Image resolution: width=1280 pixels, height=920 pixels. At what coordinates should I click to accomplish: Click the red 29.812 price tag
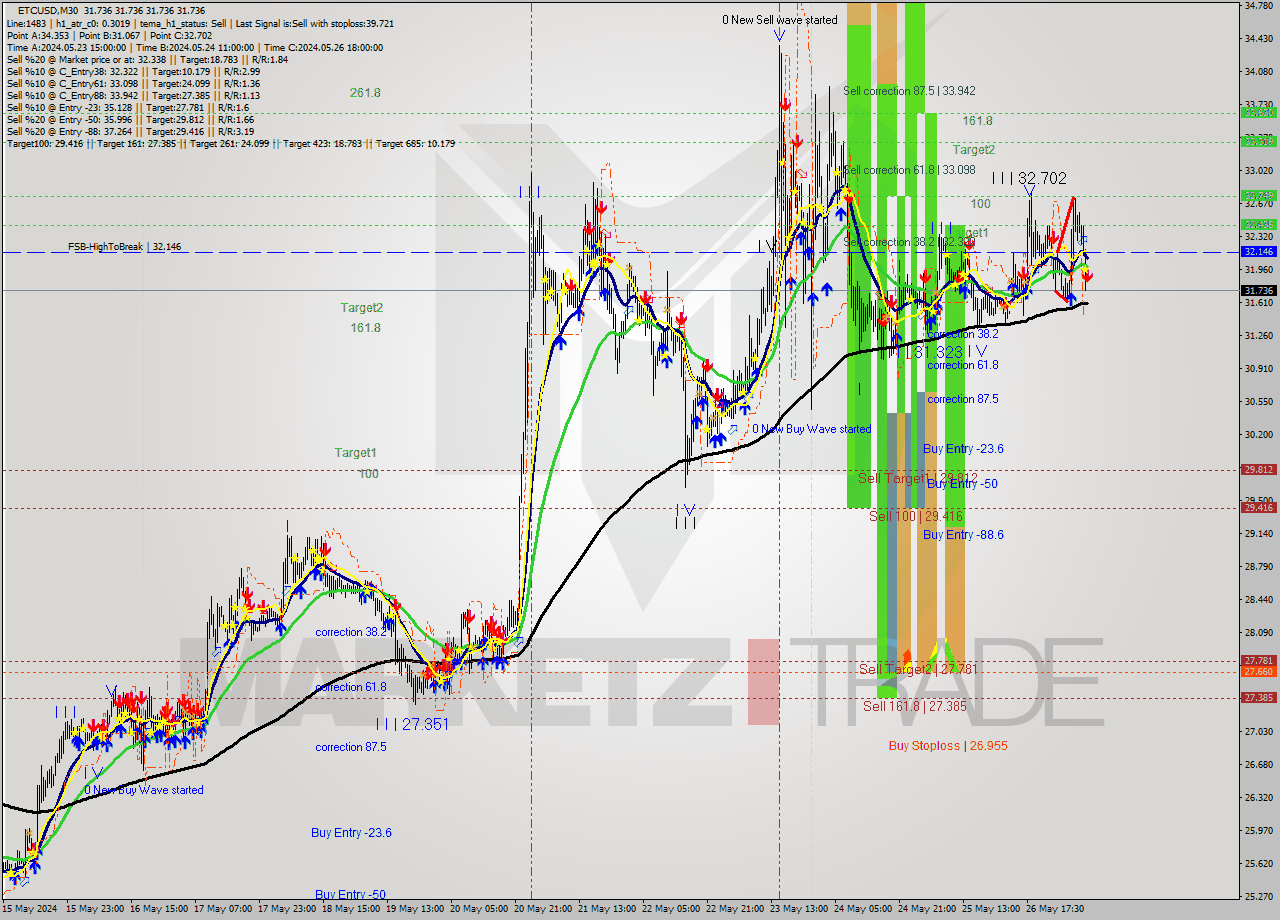click(x=1257, y=469)
